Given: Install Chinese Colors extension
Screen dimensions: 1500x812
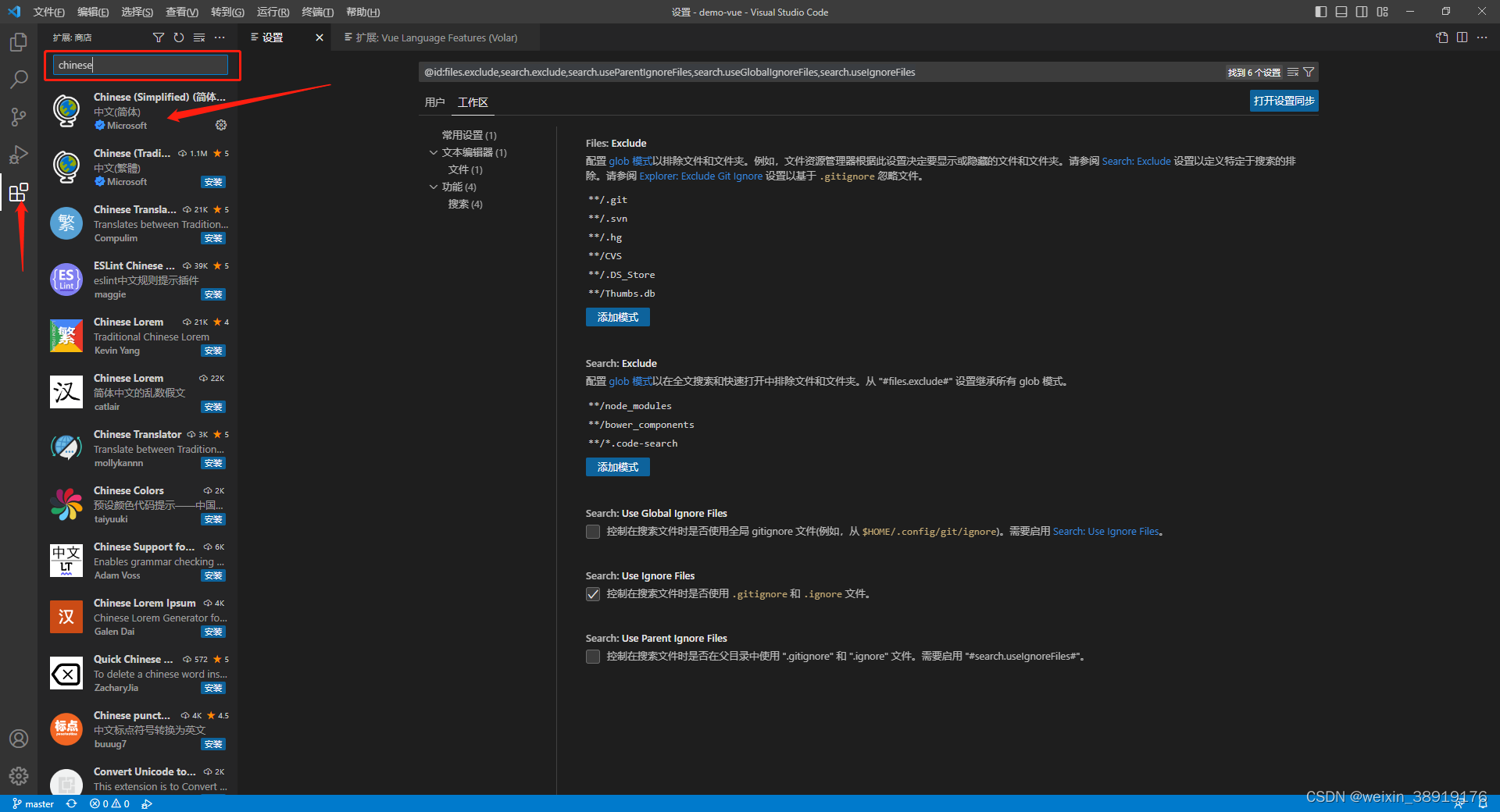Looking at the screenshot, I should (x=213, y=519).
